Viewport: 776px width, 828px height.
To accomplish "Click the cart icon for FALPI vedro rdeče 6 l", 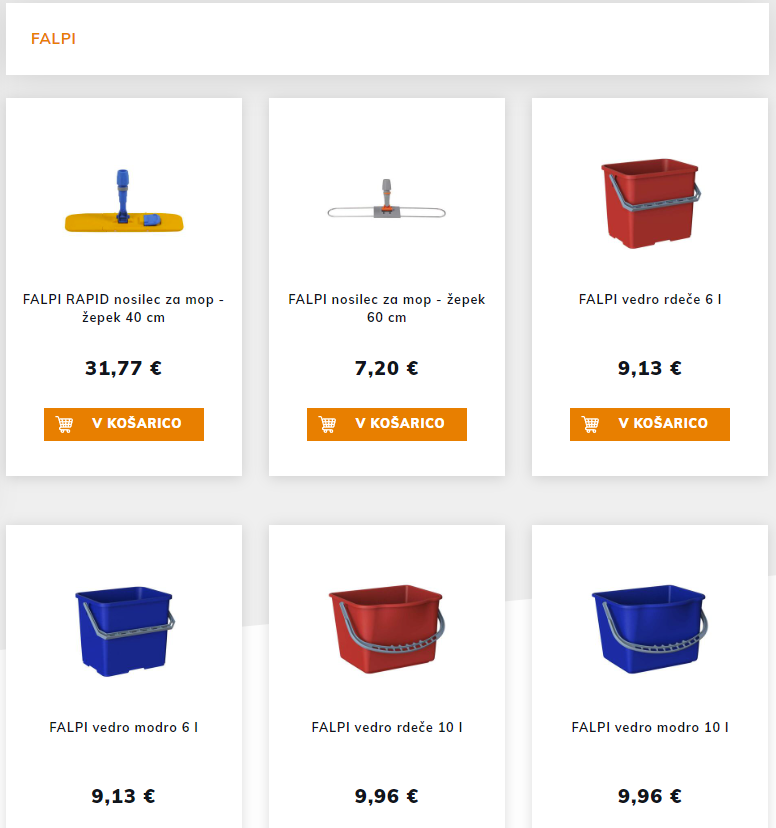I will [x=590, y=425].
